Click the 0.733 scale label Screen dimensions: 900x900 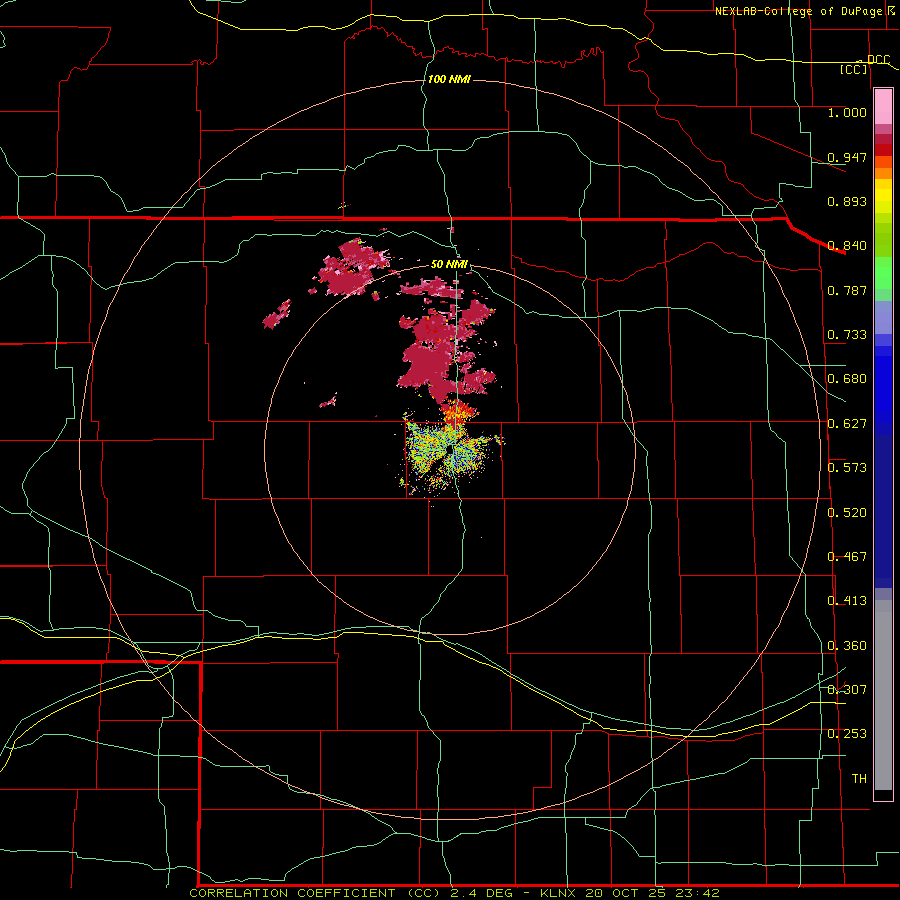pyautogui.click(x=847, y=335)
